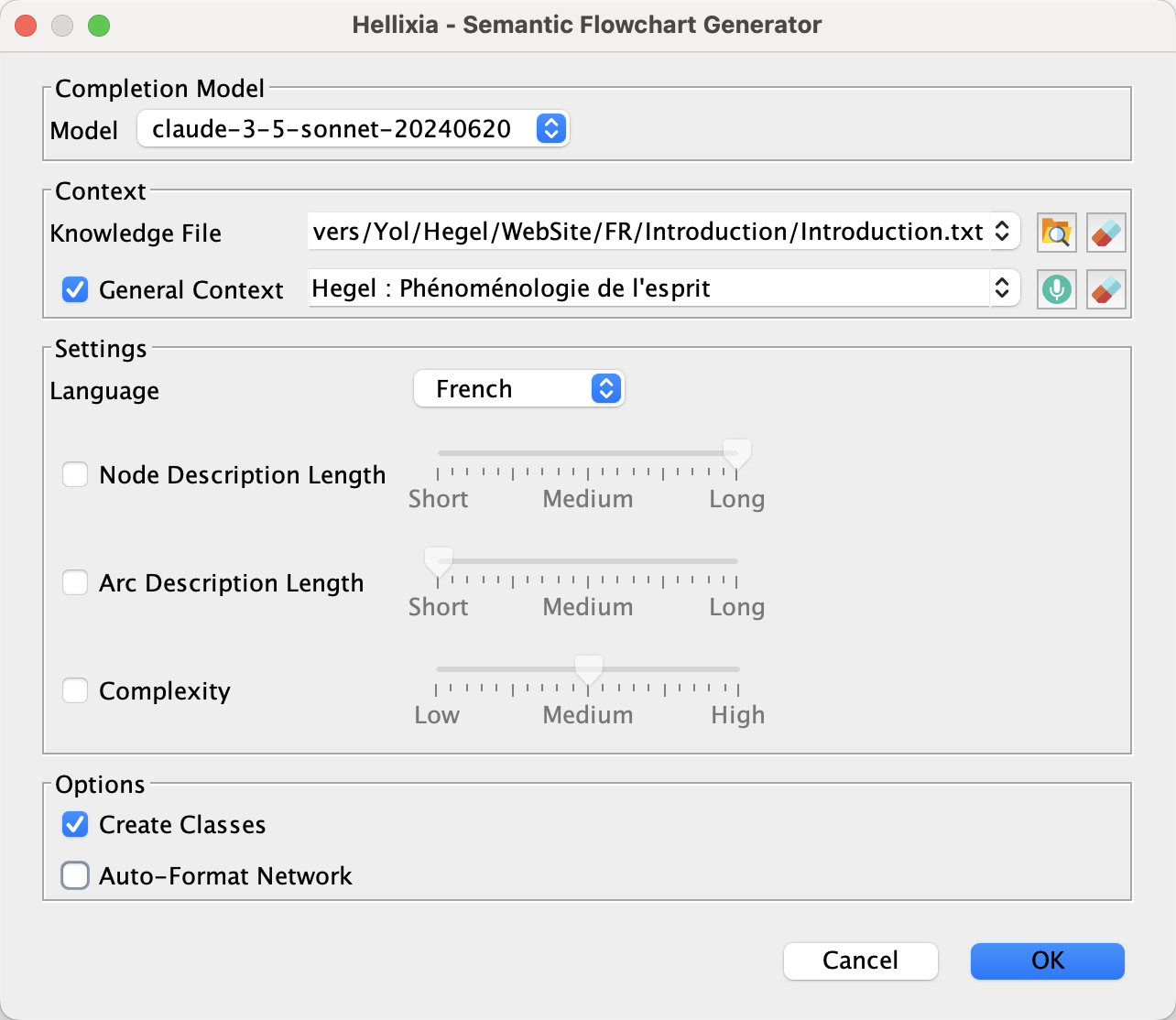This screenshot has width=1176, height=1020.
Task: Click the OK button
Action: pyautogui.click(x=1048, y=960)
